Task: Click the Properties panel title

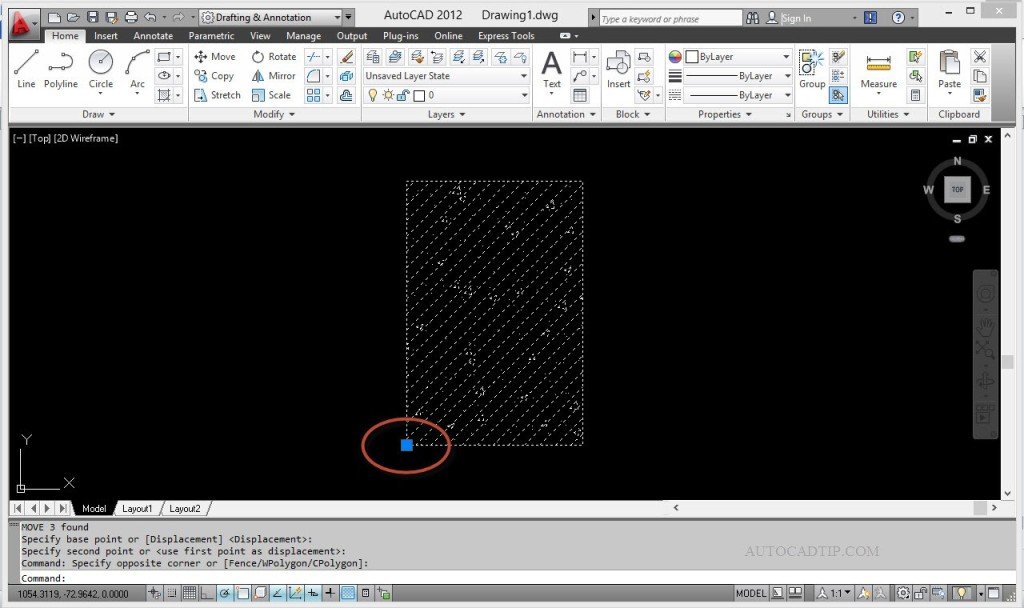Action: pos(725,114)
